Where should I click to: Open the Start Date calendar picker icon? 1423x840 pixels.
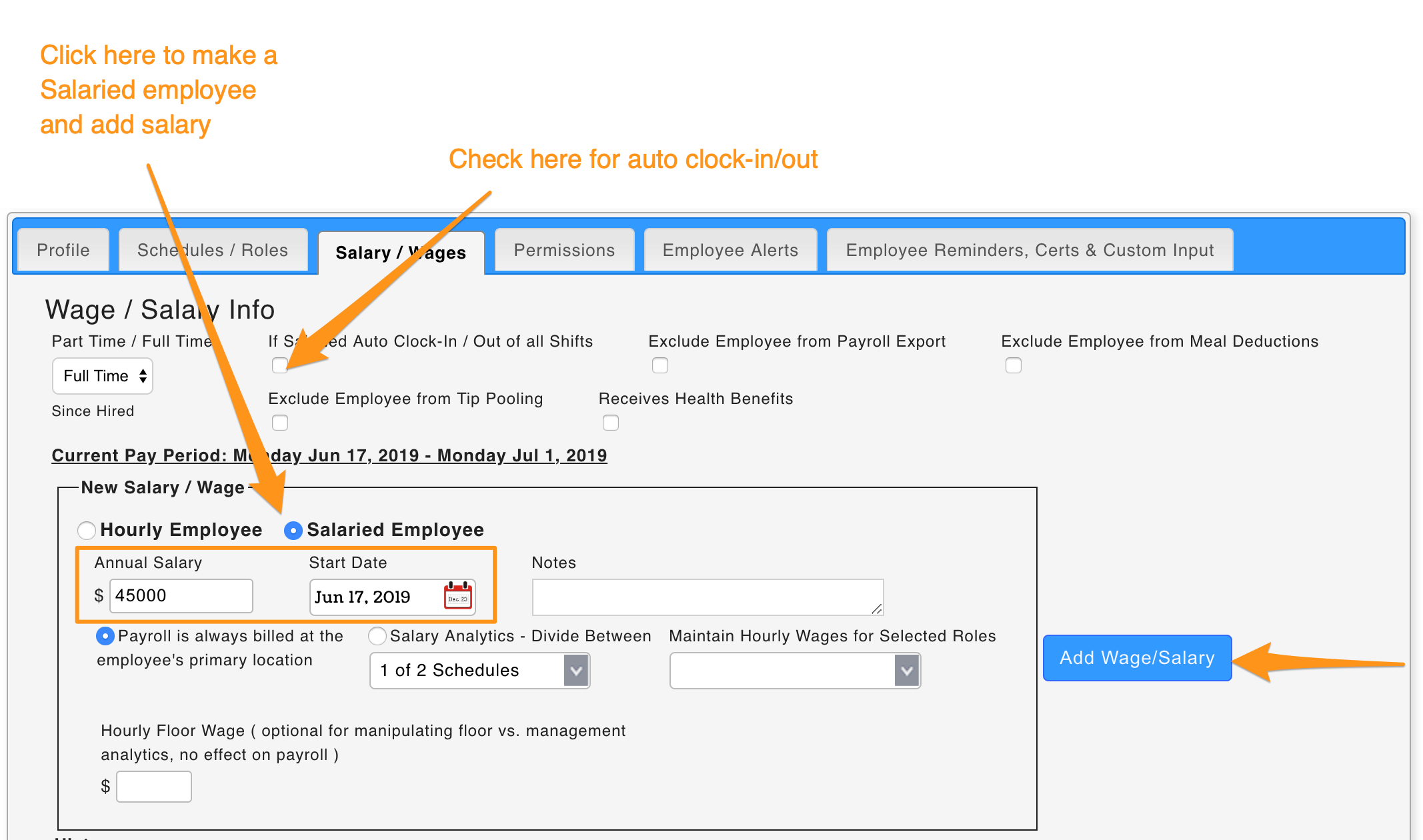[x=458, y=596]
